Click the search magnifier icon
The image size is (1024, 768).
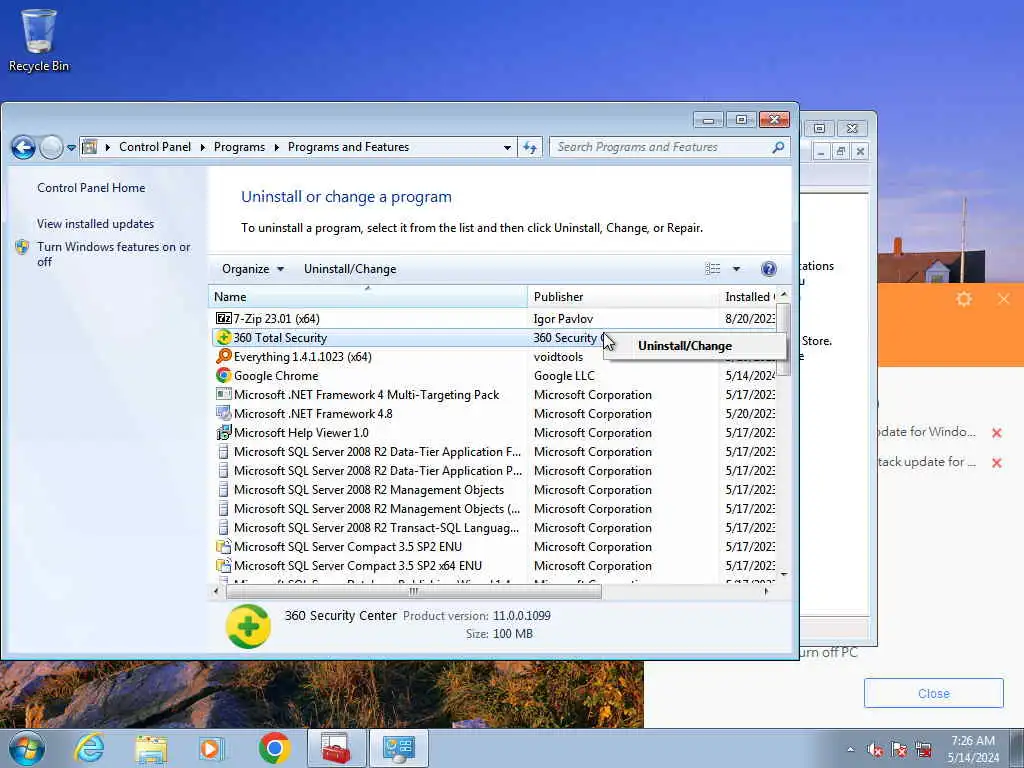click(x=778, y=148)
